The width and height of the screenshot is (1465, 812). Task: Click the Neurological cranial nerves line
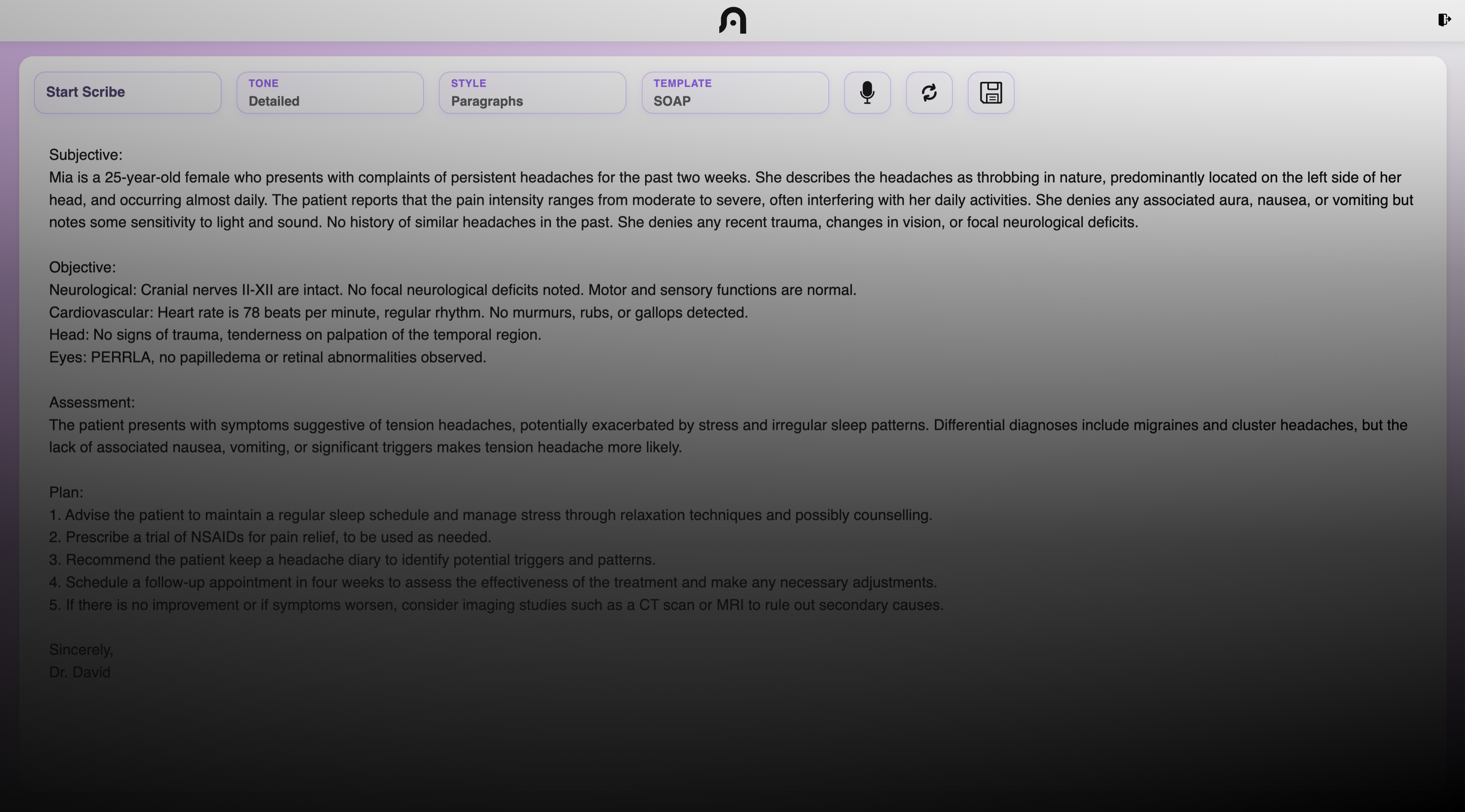452,290
